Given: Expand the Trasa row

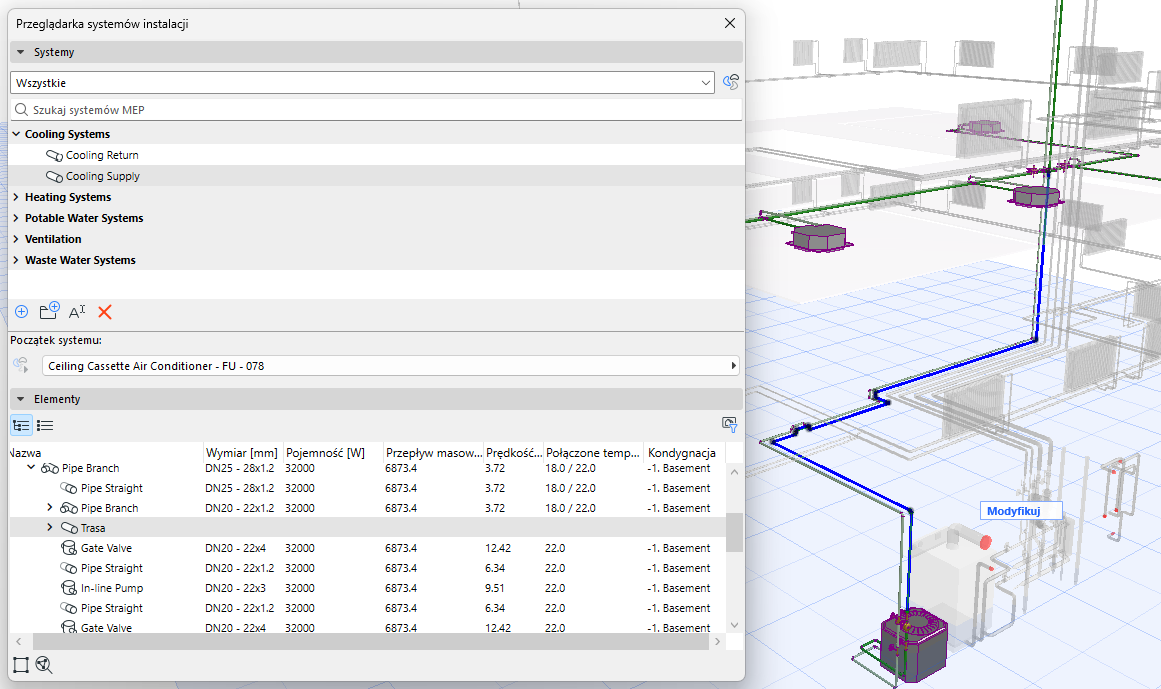Looking at the screenshot, I should [x=50, y=528].
